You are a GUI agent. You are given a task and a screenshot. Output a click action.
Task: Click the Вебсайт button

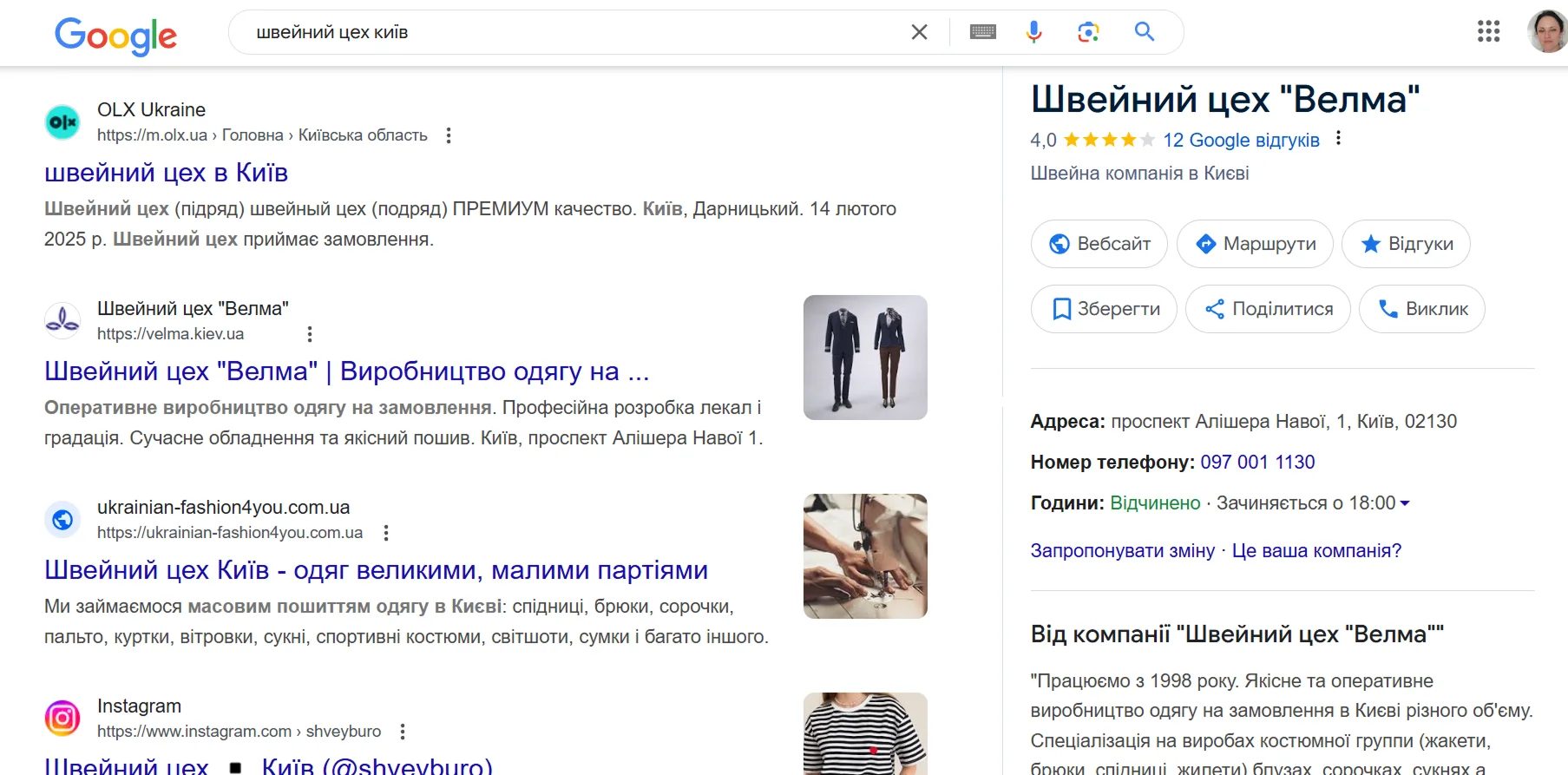(x=1099, y=244)
